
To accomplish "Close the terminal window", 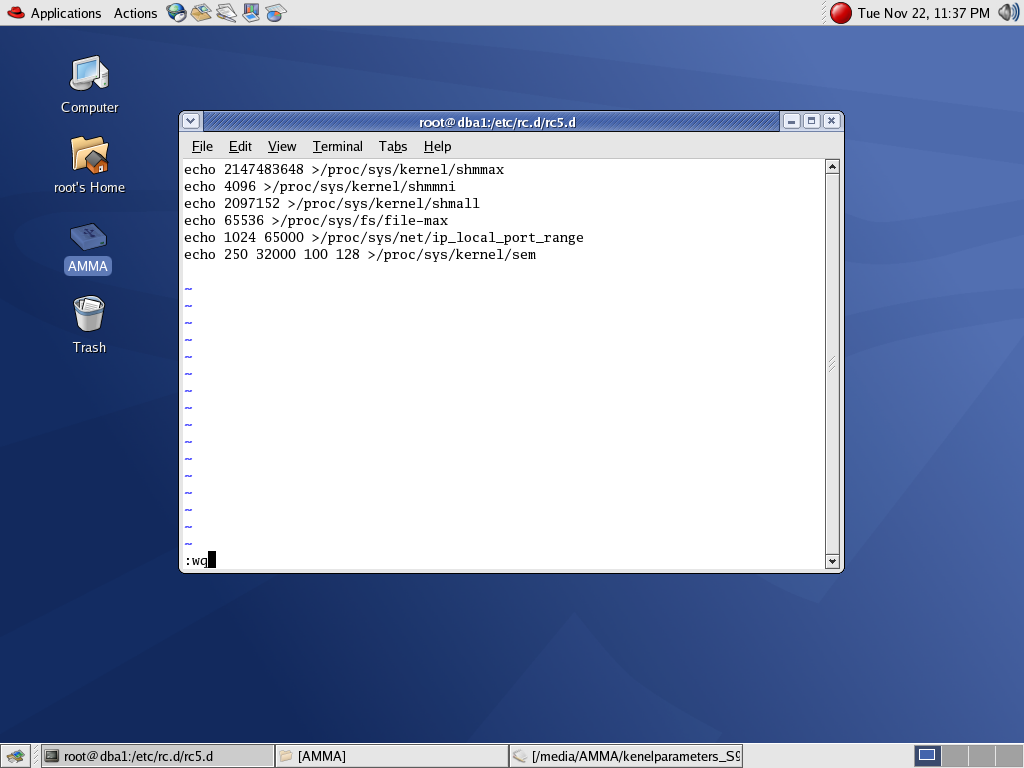I will click(x=831, y=121).
